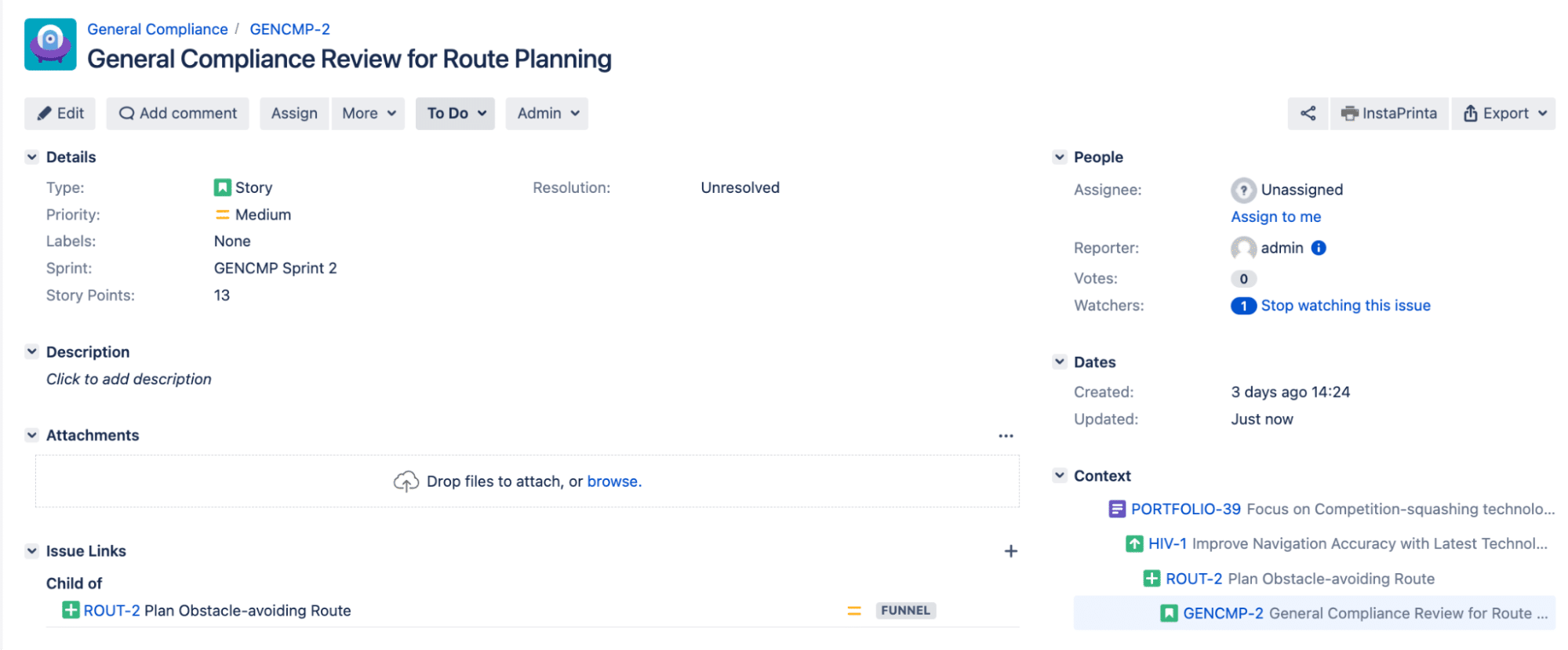The height and width of the screenshot is (650, 1568).
Task: Click Stop watching this issue link
Action: (1345, 306)
